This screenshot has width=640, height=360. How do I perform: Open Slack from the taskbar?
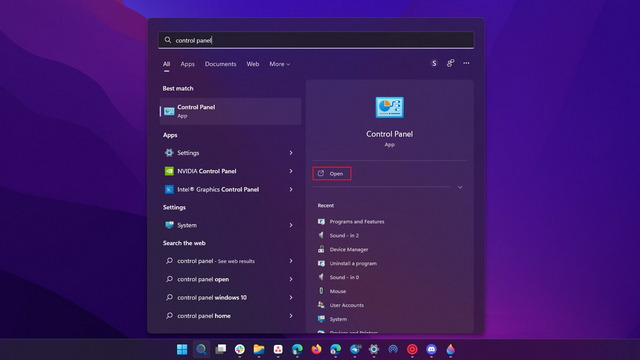coord(240,349)
